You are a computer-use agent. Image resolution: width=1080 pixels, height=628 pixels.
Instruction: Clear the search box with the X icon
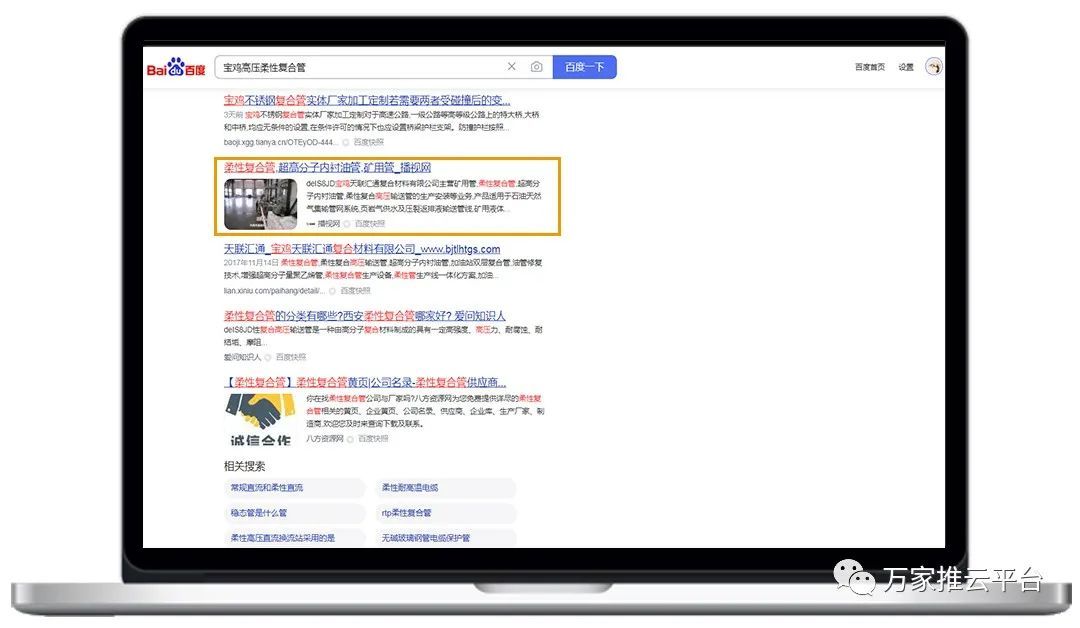(x=512, y=67)
